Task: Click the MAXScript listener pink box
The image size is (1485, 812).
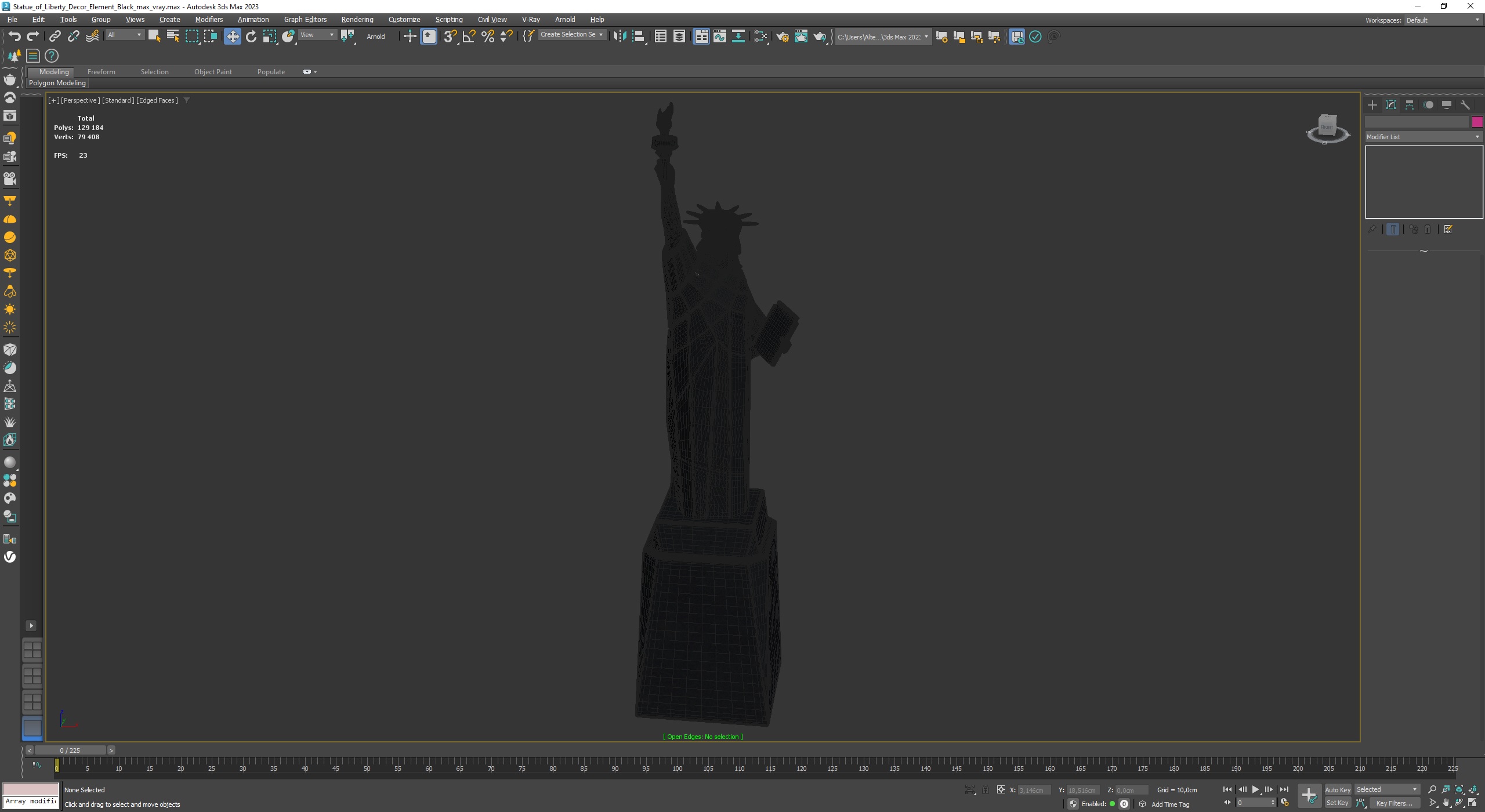Action: [x=31, y=789]
